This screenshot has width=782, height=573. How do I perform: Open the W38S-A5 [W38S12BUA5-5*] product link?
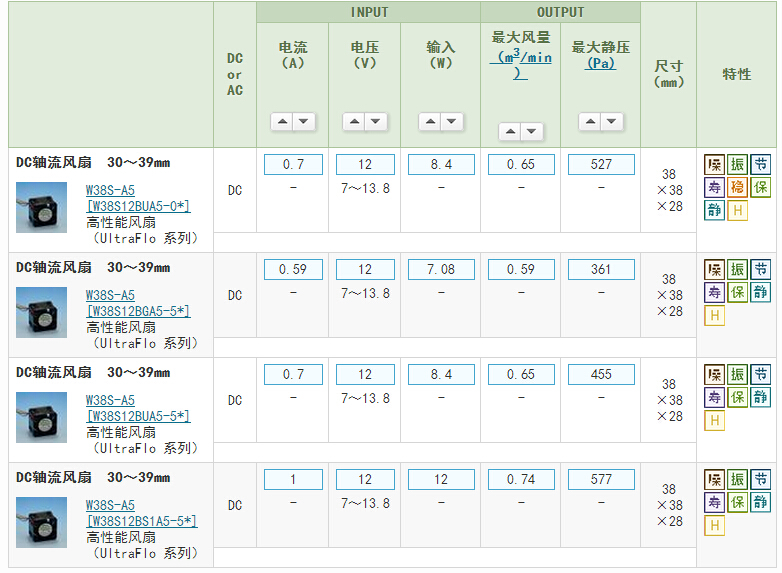[x=138, y=408]
